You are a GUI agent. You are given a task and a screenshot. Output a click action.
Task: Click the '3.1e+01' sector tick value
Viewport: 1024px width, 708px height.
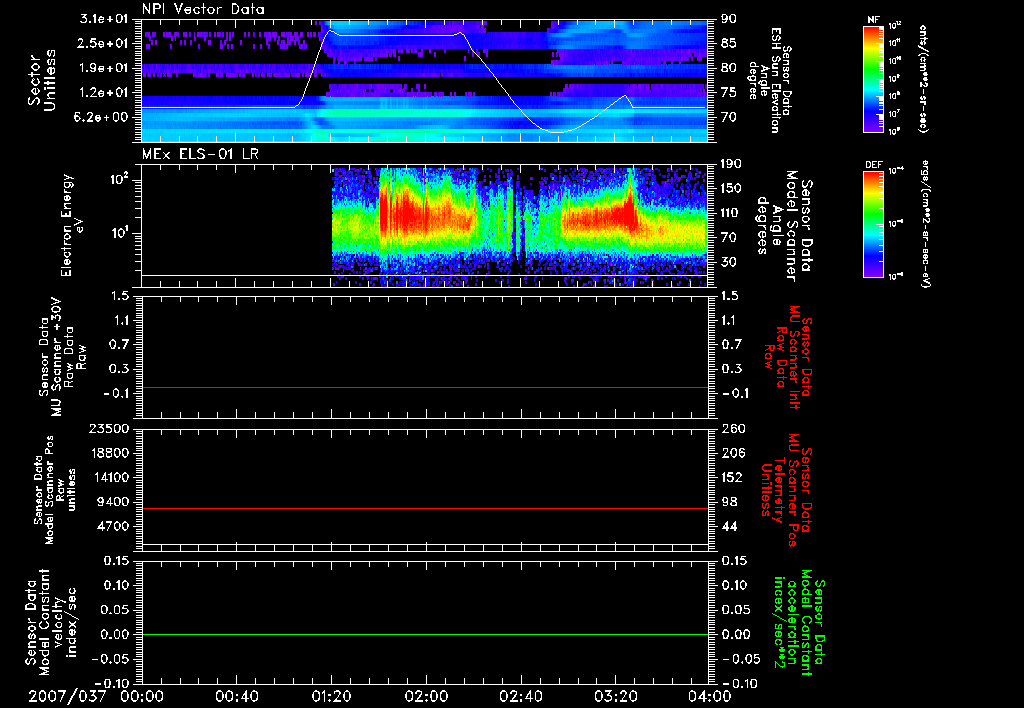coord(104,19)
